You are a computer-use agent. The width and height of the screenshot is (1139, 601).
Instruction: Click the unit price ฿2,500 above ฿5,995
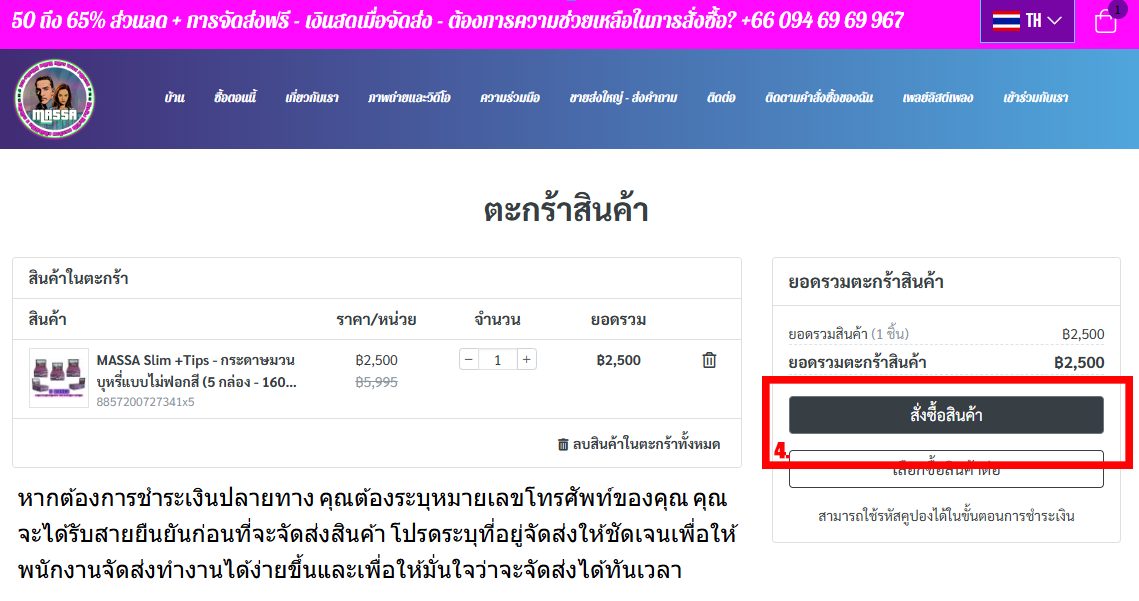376,360
